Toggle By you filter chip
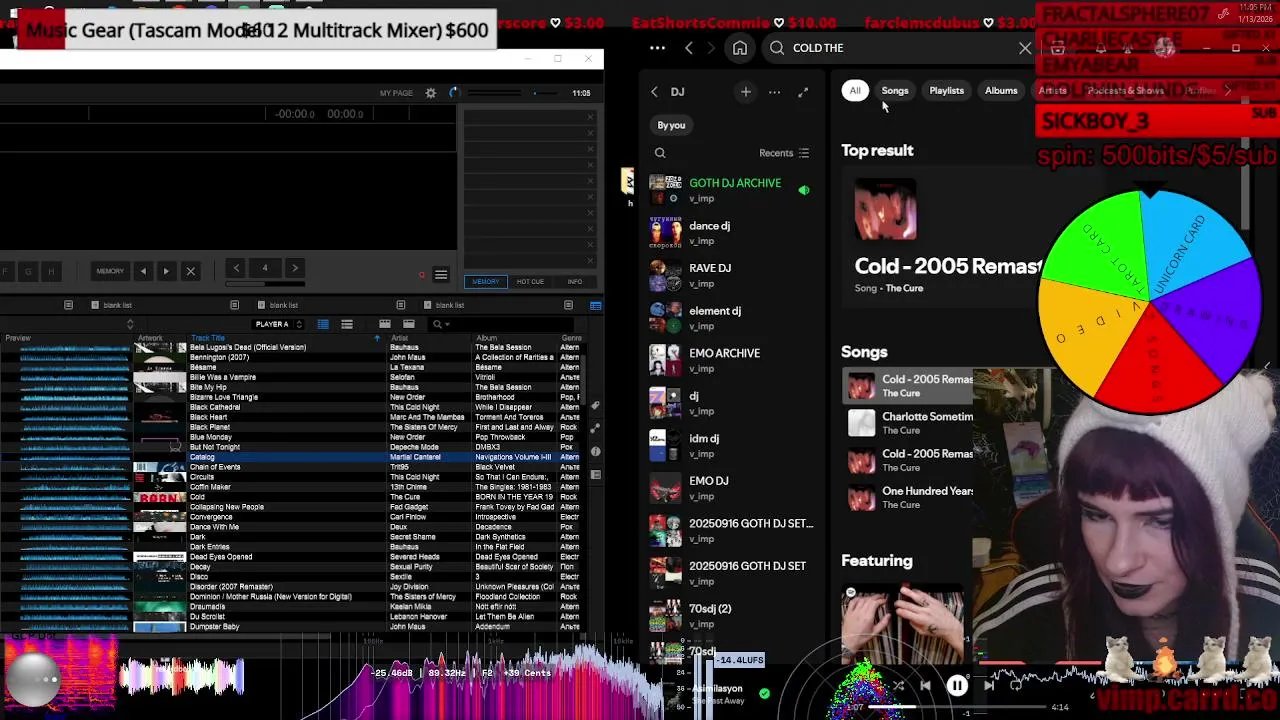Viewport: 1280px width, 720px height. tap(671, 125)
